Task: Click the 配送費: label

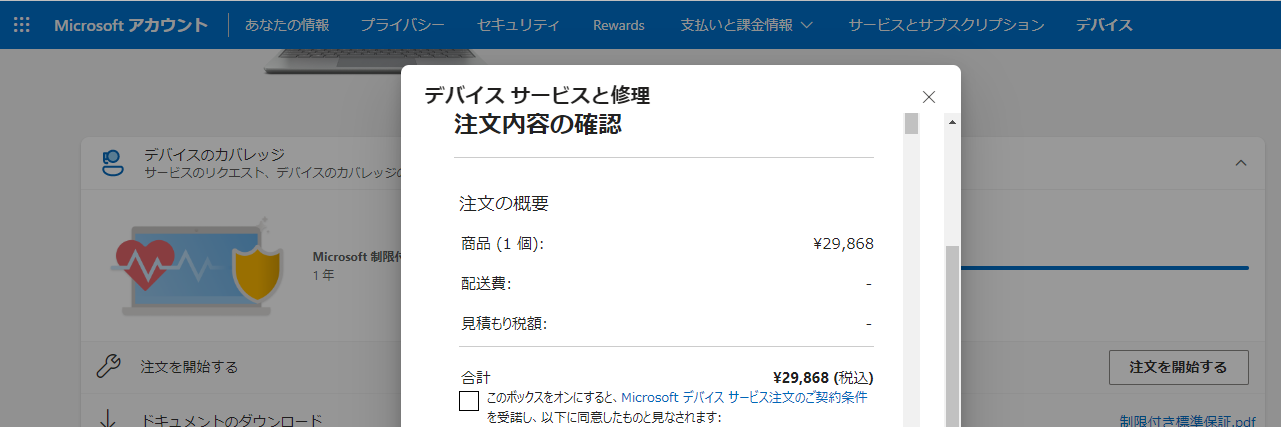Action: pos(486,283)
